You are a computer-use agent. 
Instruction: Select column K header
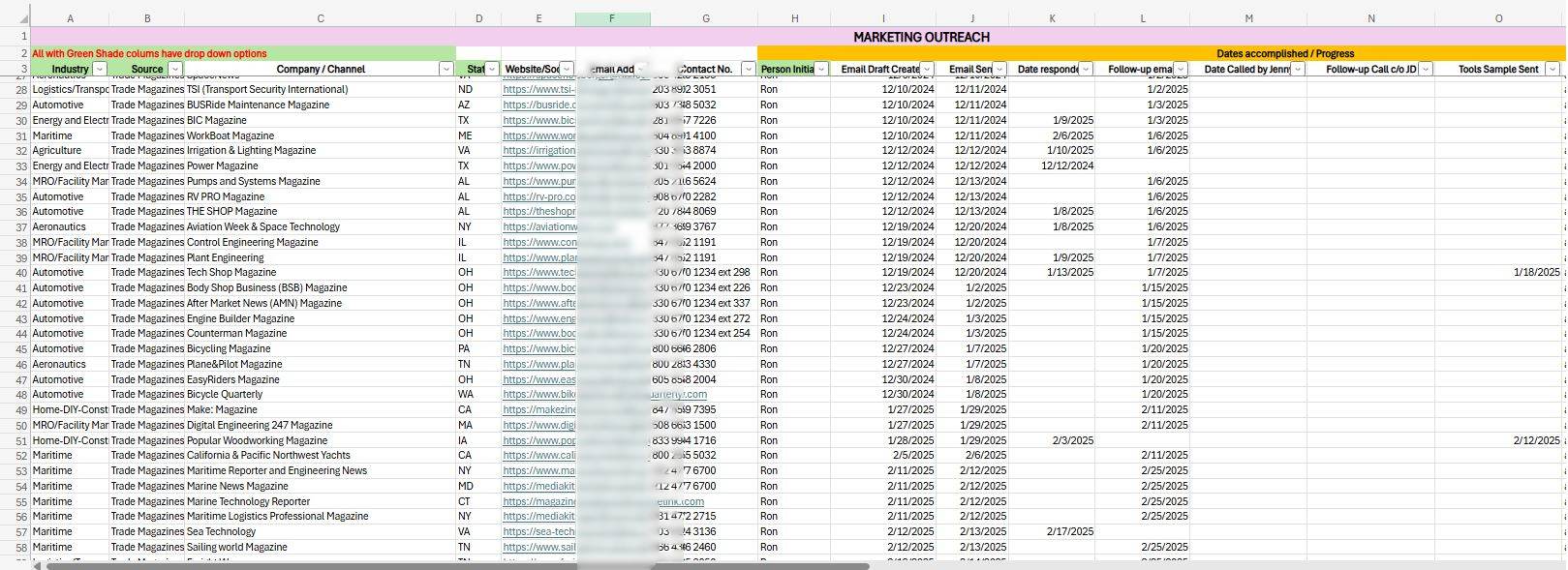1052,18
